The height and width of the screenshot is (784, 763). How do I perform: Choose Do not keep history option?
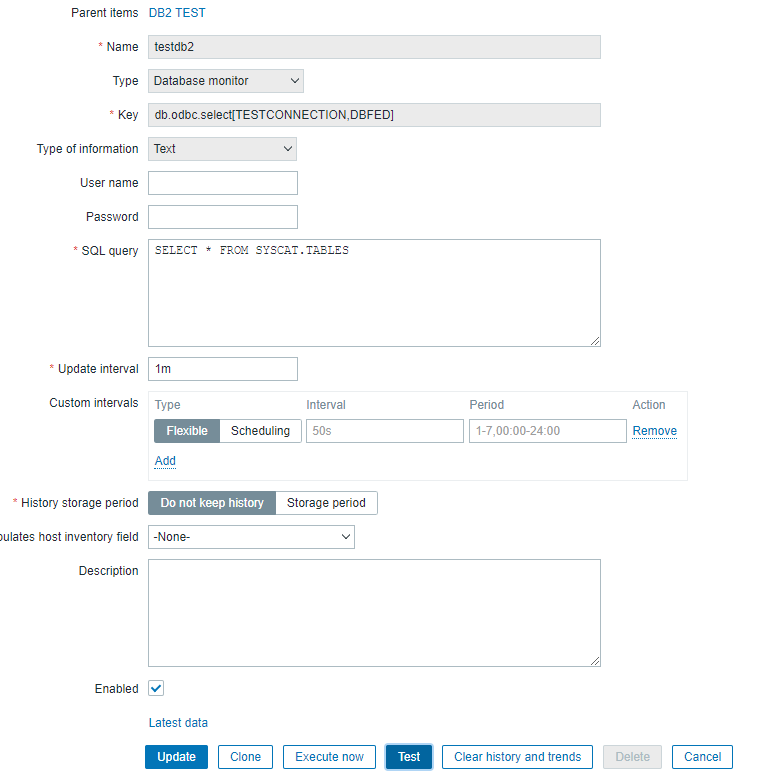point(212,503)
